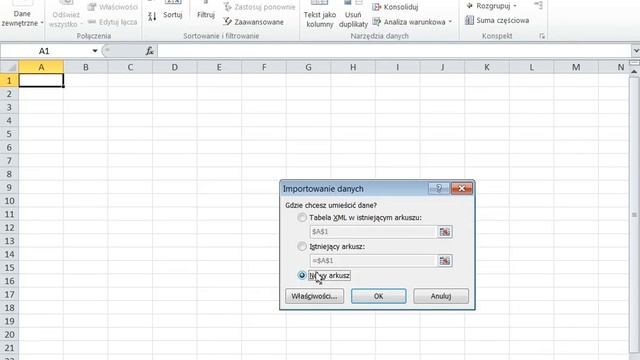Click the $A$1 XML table location field
Viewport: 640px width, 360px height.
373,232
